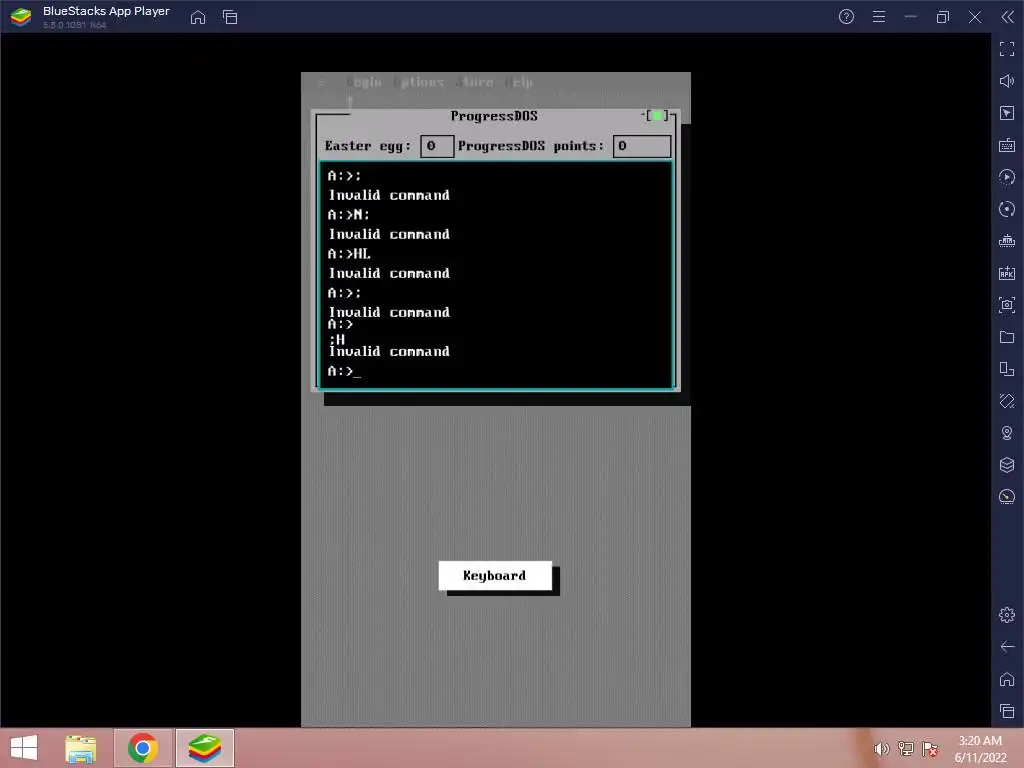Collapse the sidebar with double chevron

click(x=1007, y=17)
